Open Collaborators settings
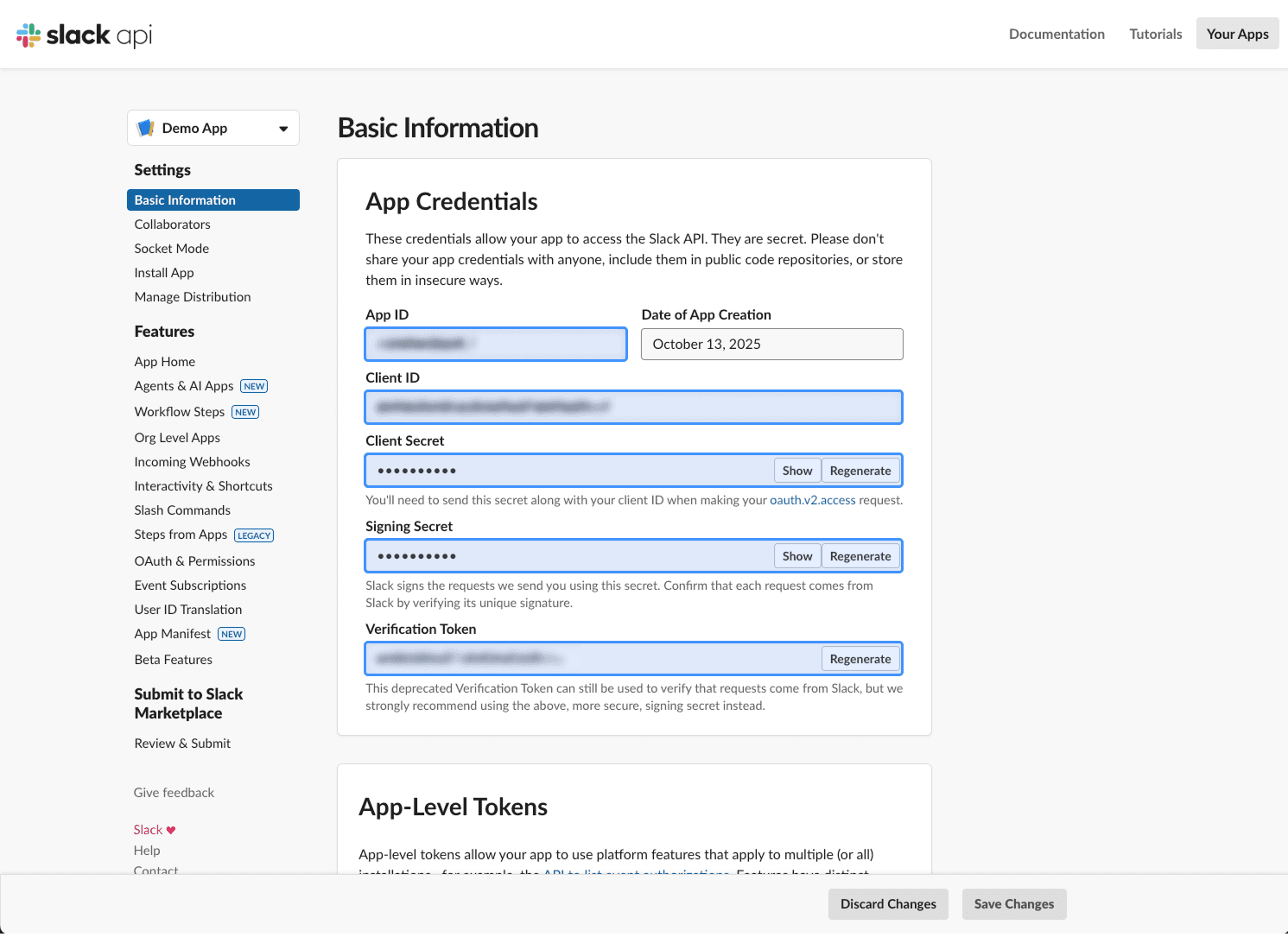The height and width of the screenshot is (937, 1288). pos(172,224)
